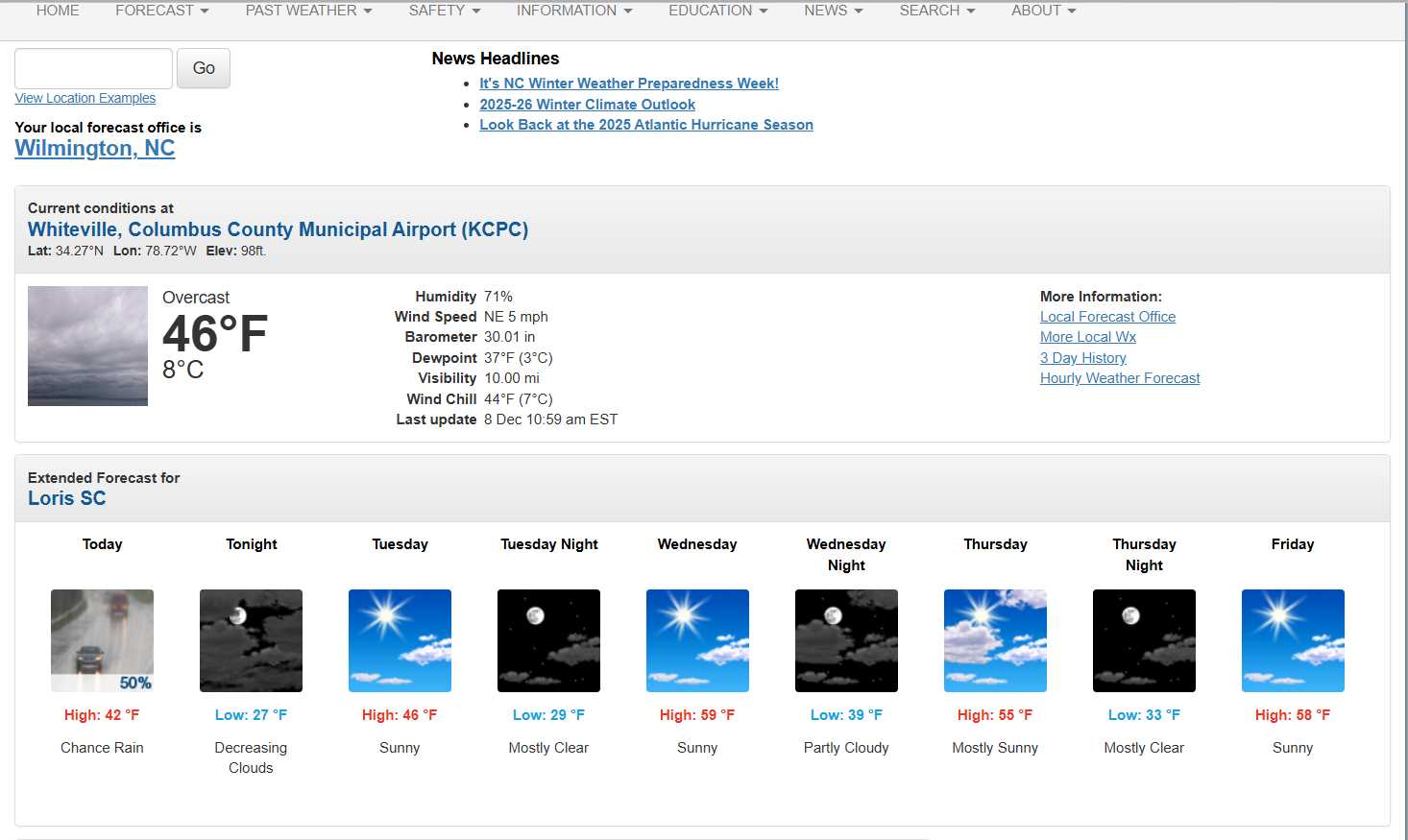
Task: Click the location search input field
Action: [93, 68]
